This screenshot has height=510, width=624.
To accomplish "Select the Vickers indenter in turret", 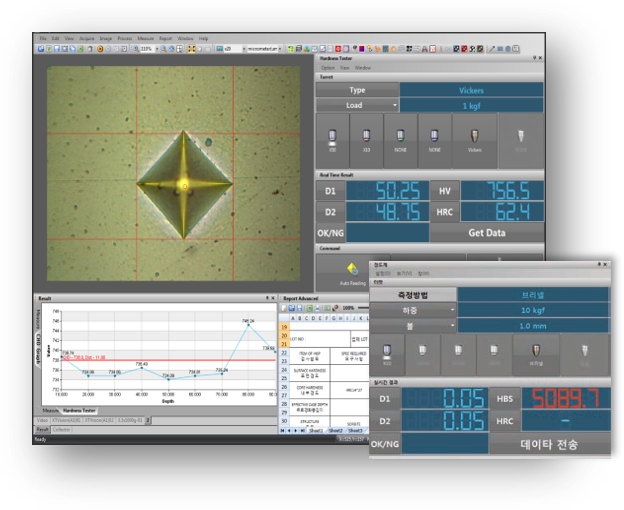I will pyautogui.click(x=474, y=141).
